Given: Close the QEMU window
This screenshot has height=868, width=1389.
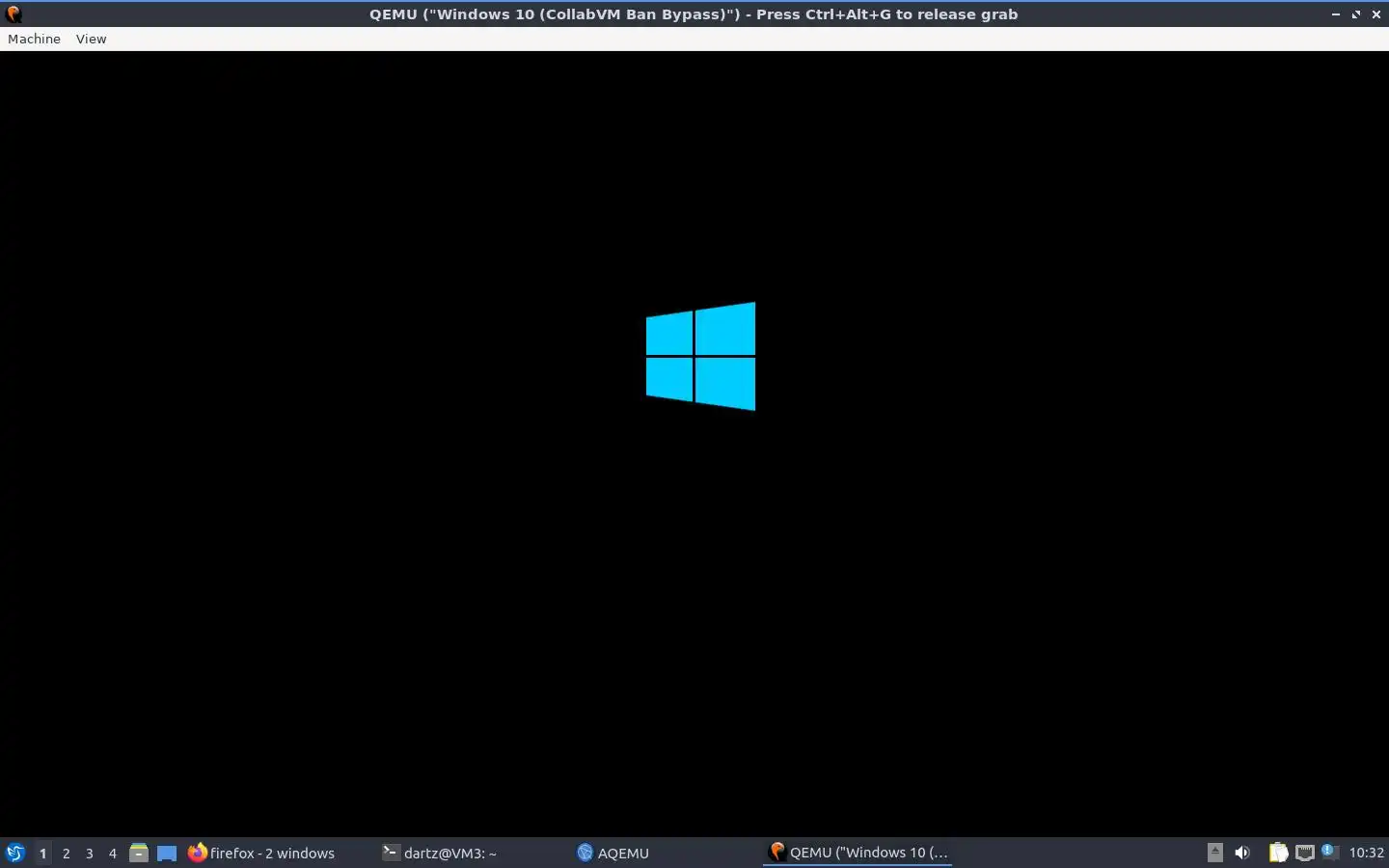Looking at the screenshot, I should point(1376,14).
